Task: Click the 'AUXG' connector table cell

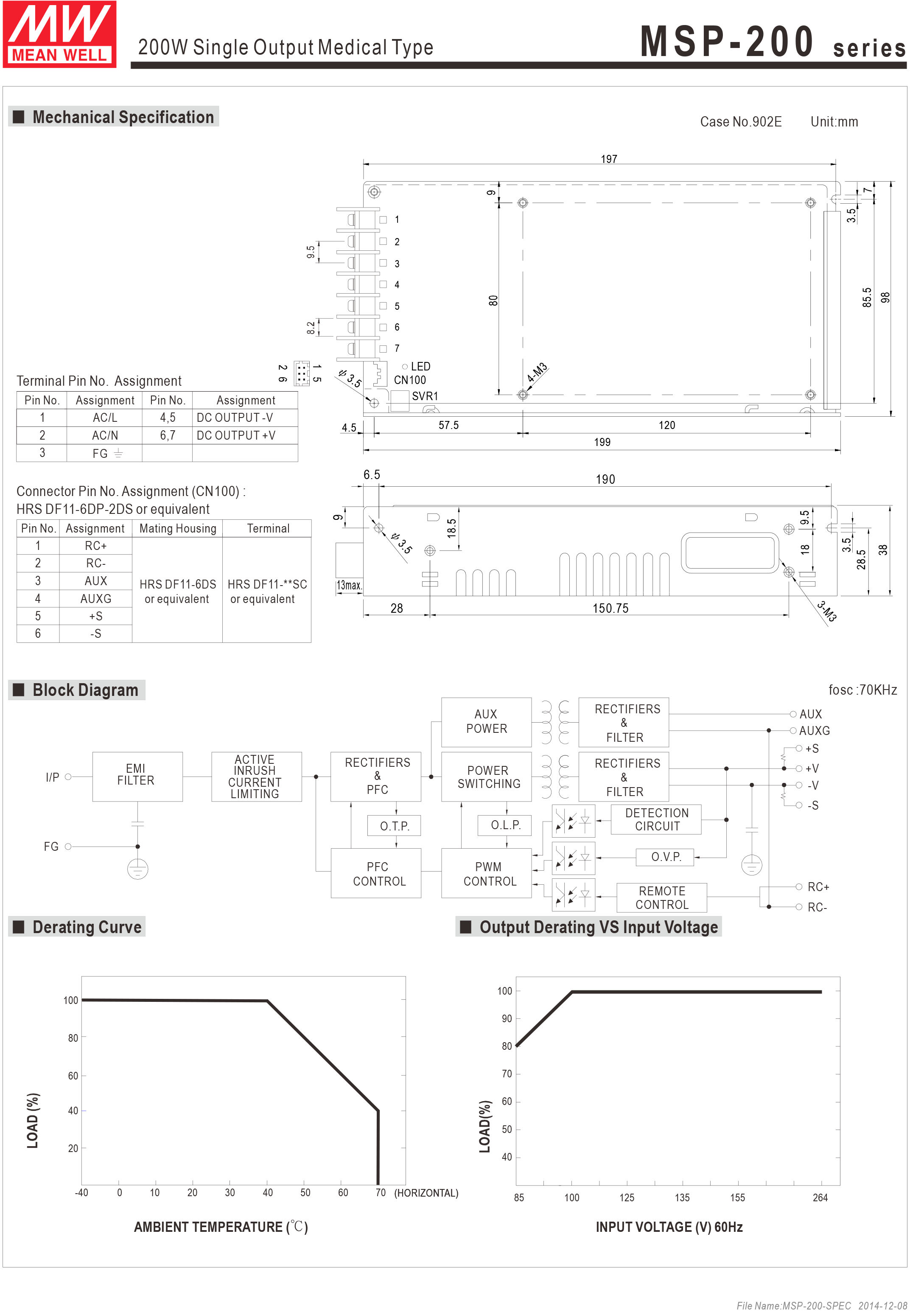Action: pos(95,598)
